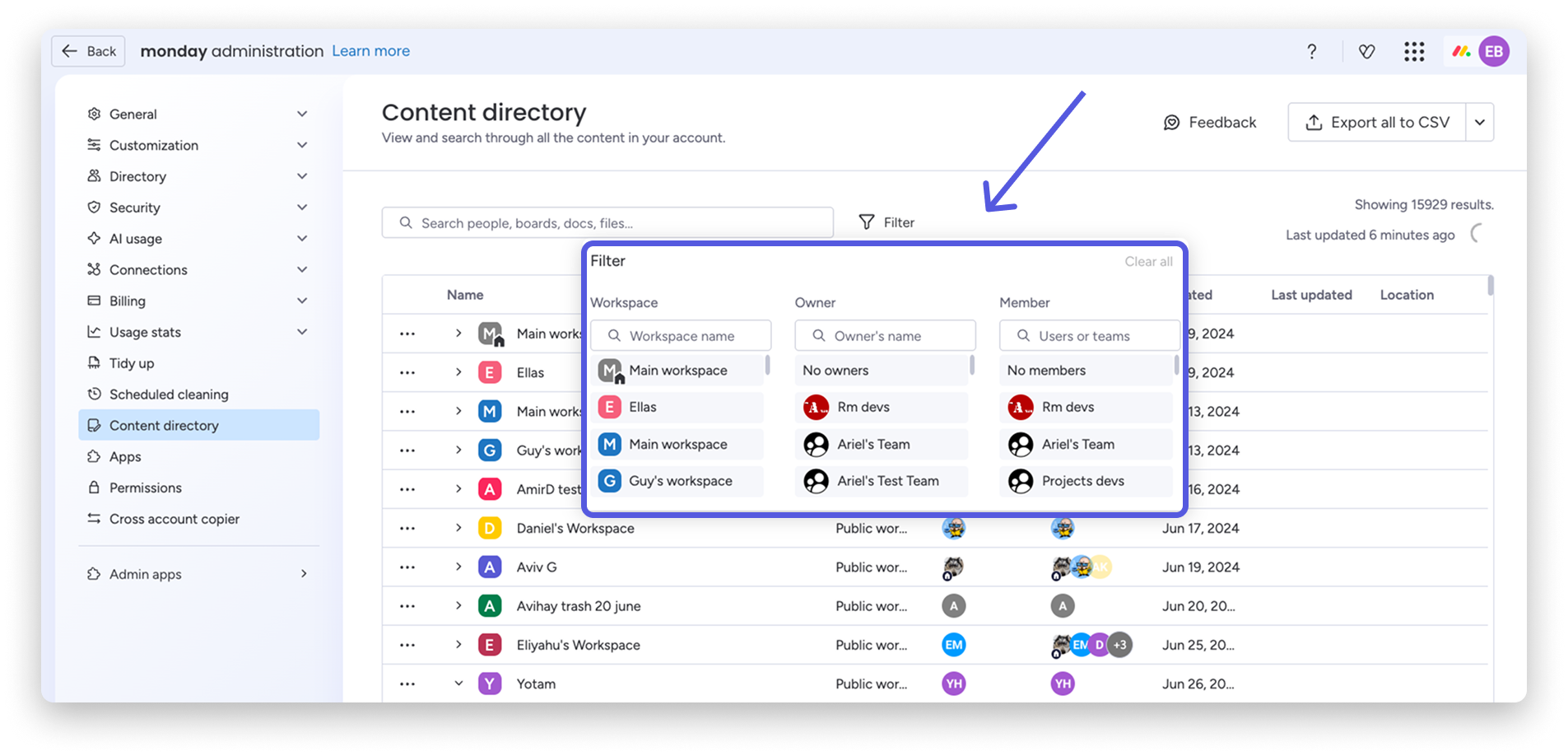1568x756 pixels.
Task: Open Tidy up in sidebar
Action: pyautogui.click(x=198, y=363)
